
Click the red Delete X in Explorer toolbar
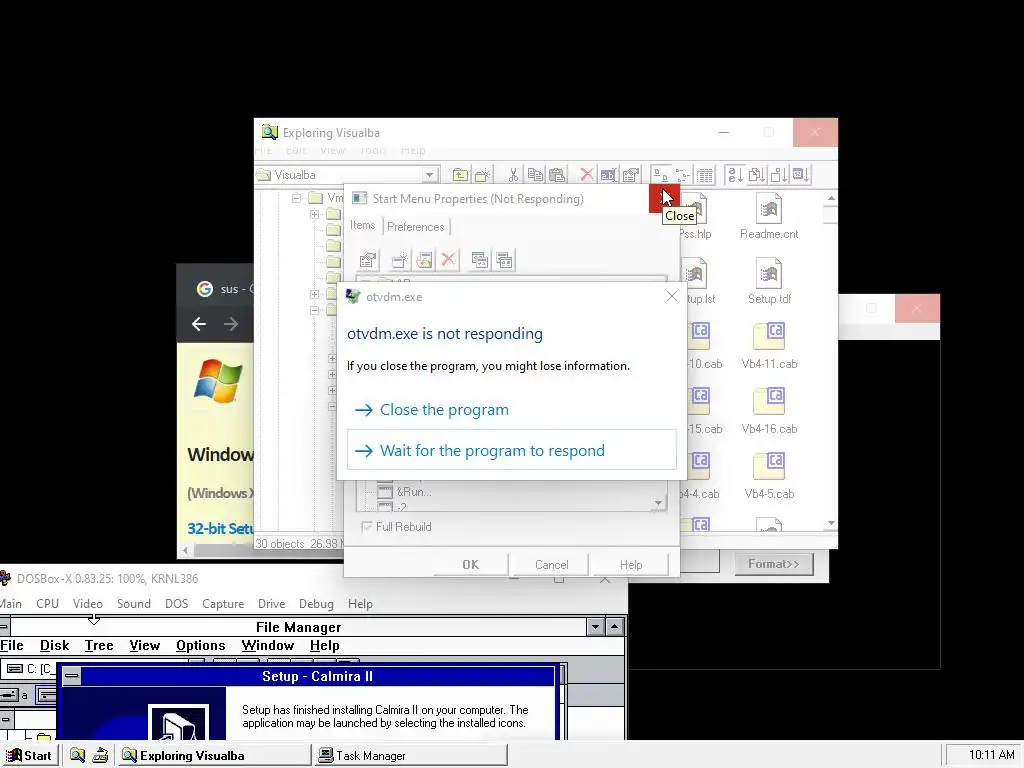pos(586,175)
